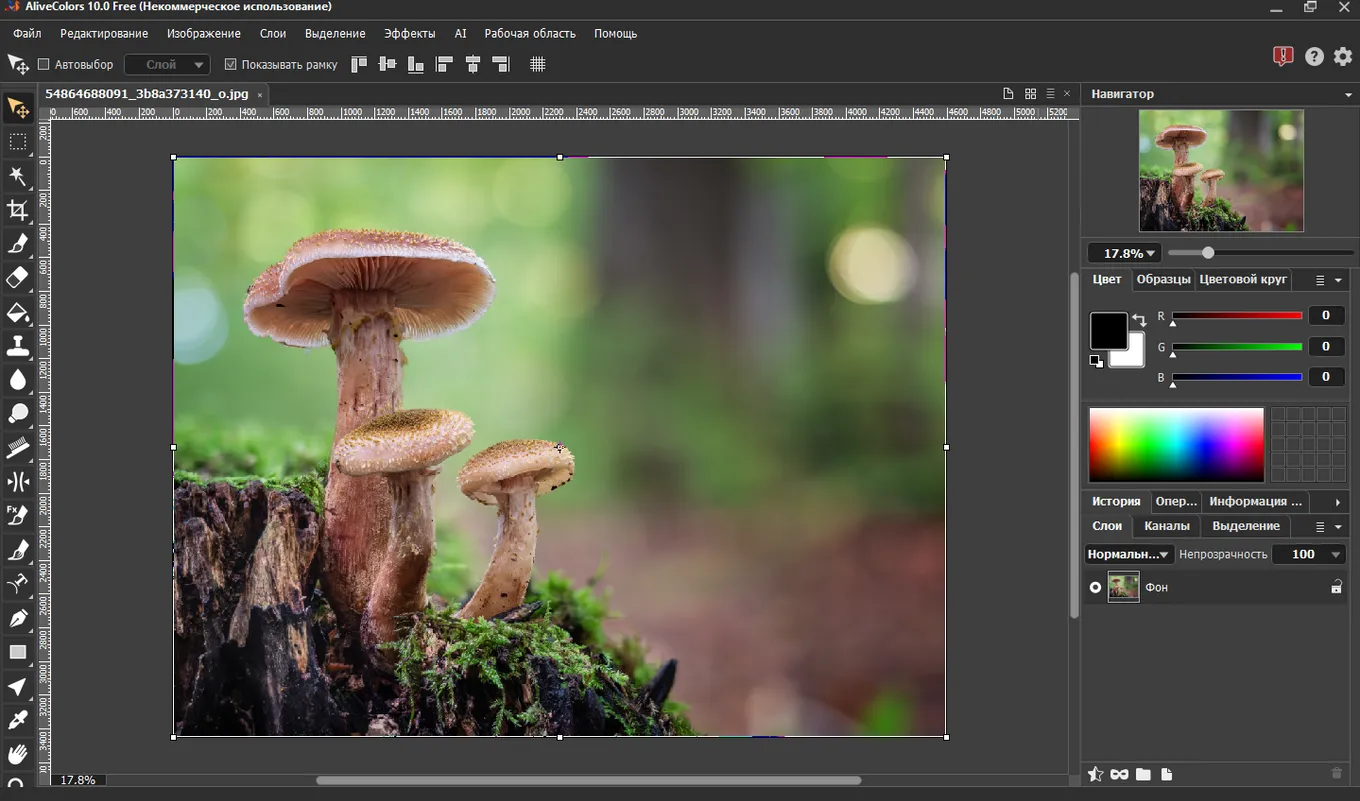Viewport: 1360px width, 801px height.
Task: Click the black foreground color swatch
Action: coord(1107,330)
